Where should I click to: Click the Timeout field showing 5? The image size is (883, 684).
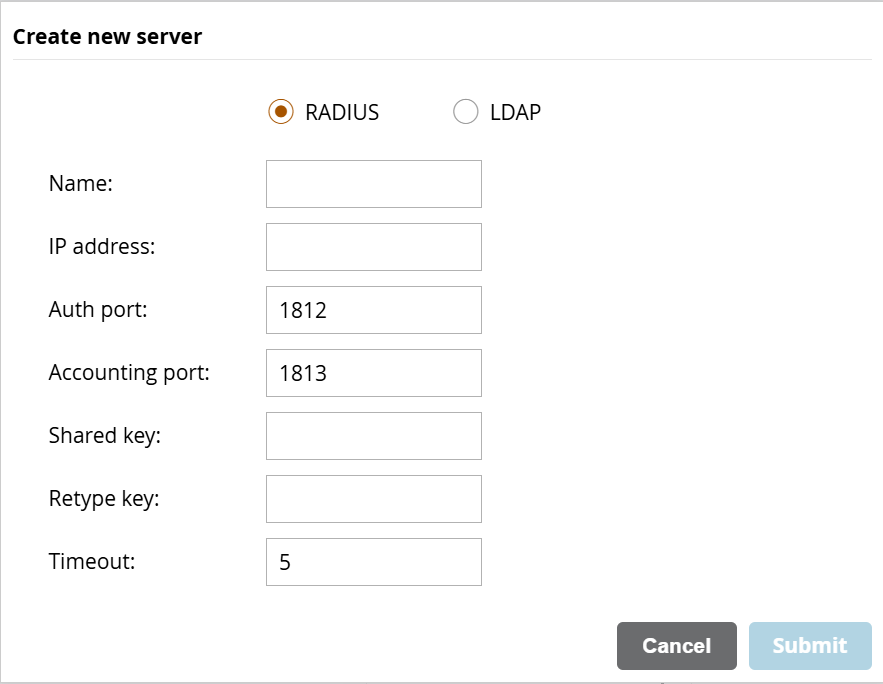pyautogui.click(x=374, y=562)
